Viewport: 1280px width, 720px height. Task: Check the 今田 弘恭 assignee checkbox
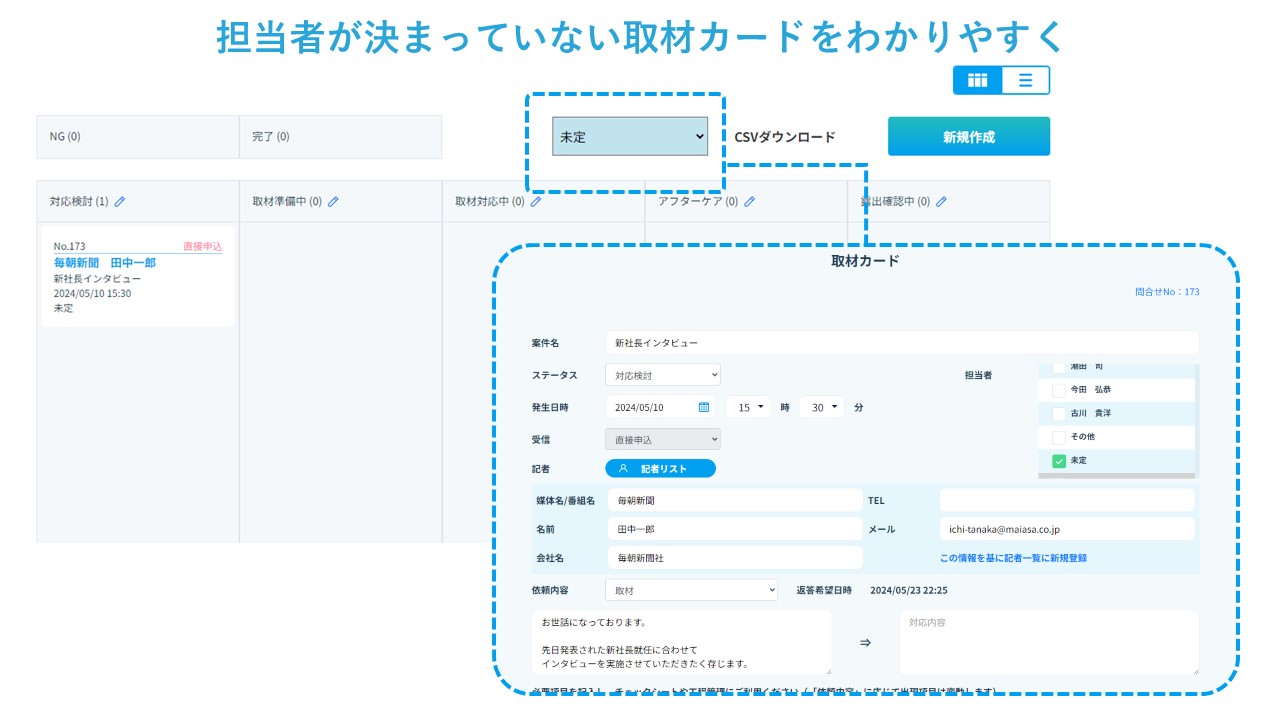[x=1059, y=390]
